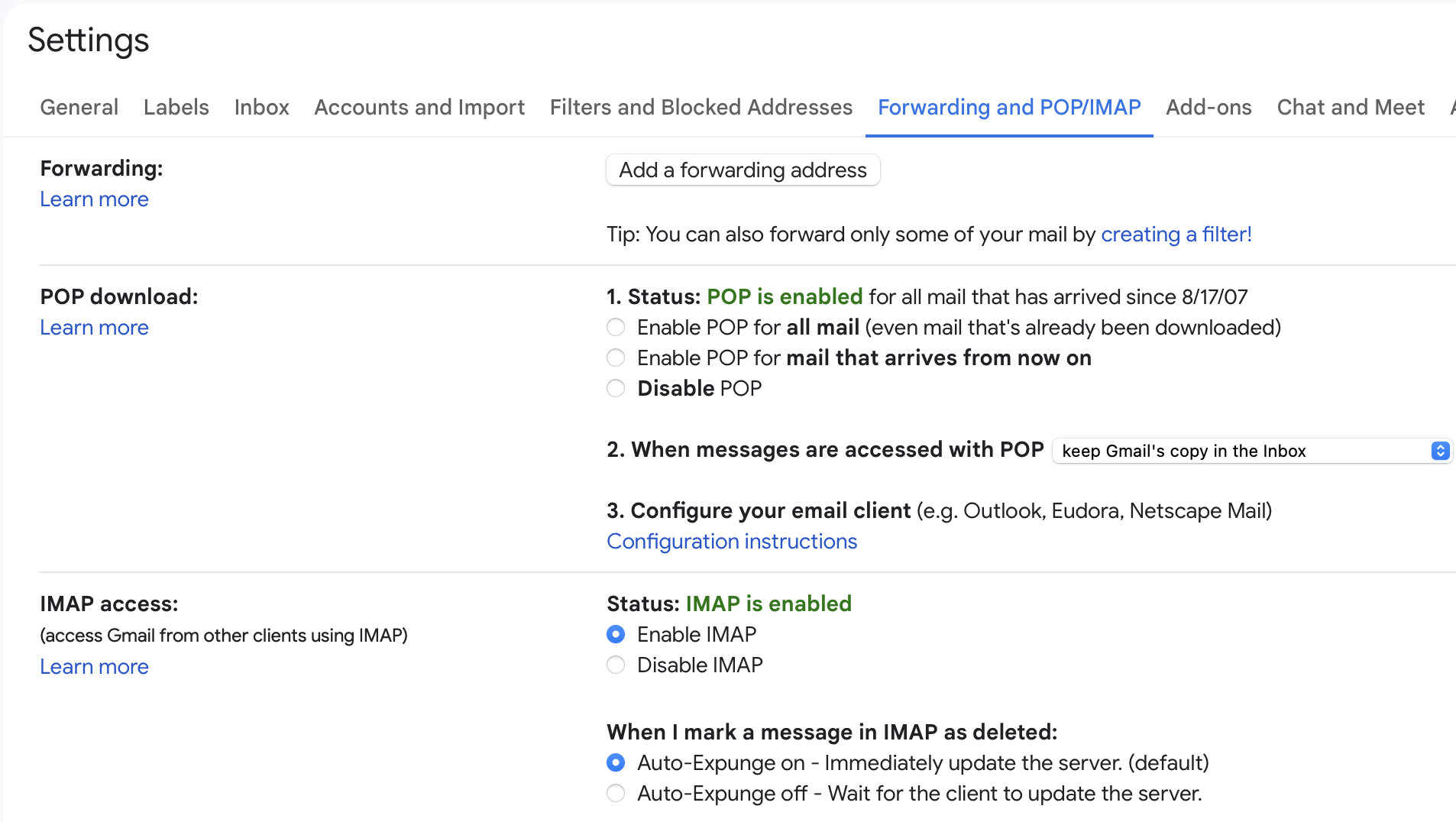
Task: Select the Enable IMAP radio button
Action: click(616, 635)
